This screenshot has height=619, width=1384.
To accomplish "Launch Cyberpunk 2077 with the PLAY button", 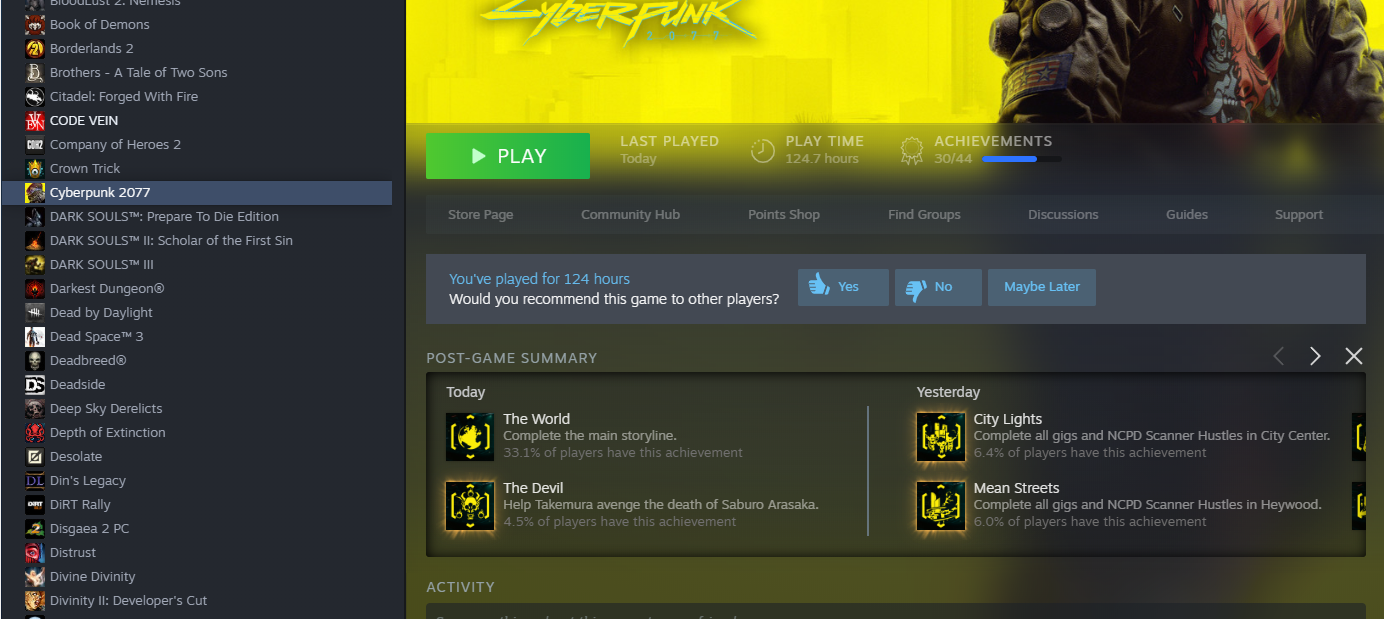I will click(x=508, y=156).
